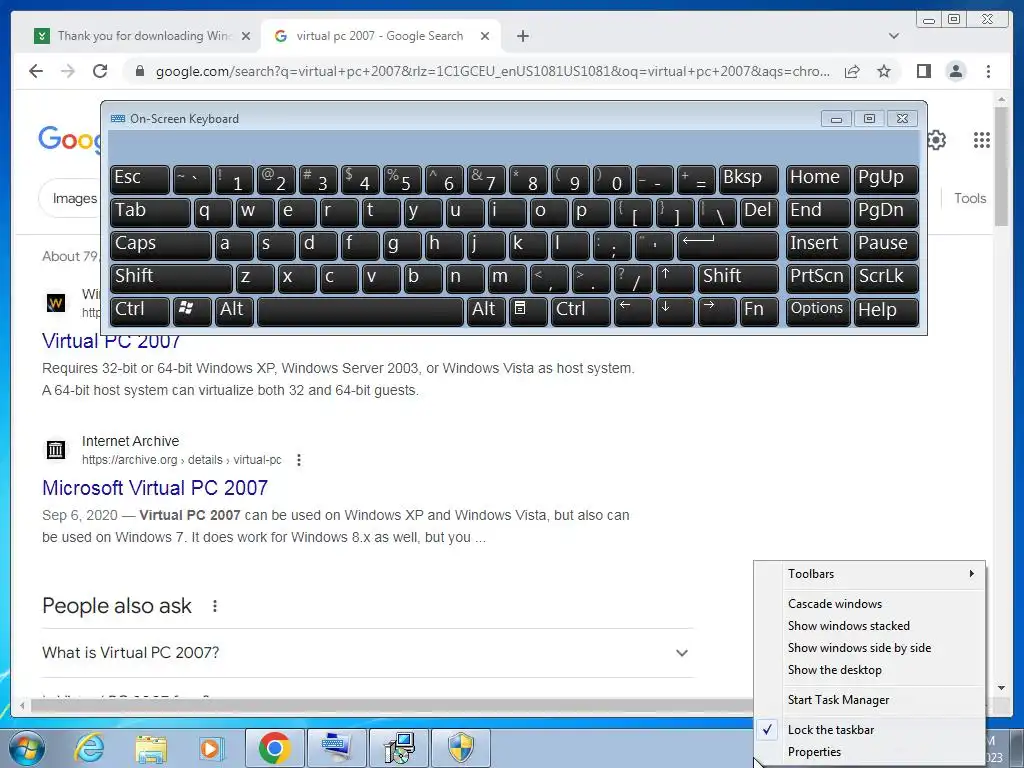Close the virtual pc 2007 search tab
The width and height of the screenshot is (1024, 768).
pos(485,36)
